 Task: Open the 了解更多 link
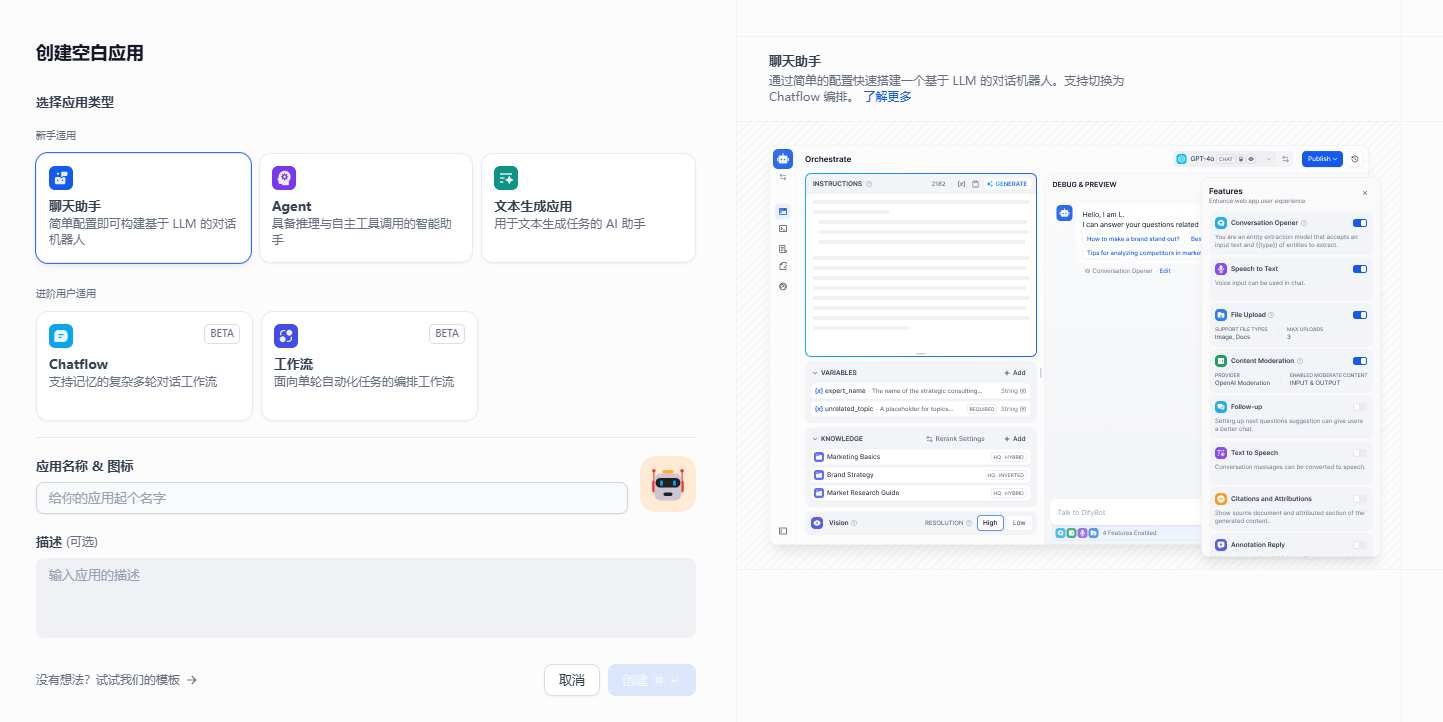coord(889,96)
